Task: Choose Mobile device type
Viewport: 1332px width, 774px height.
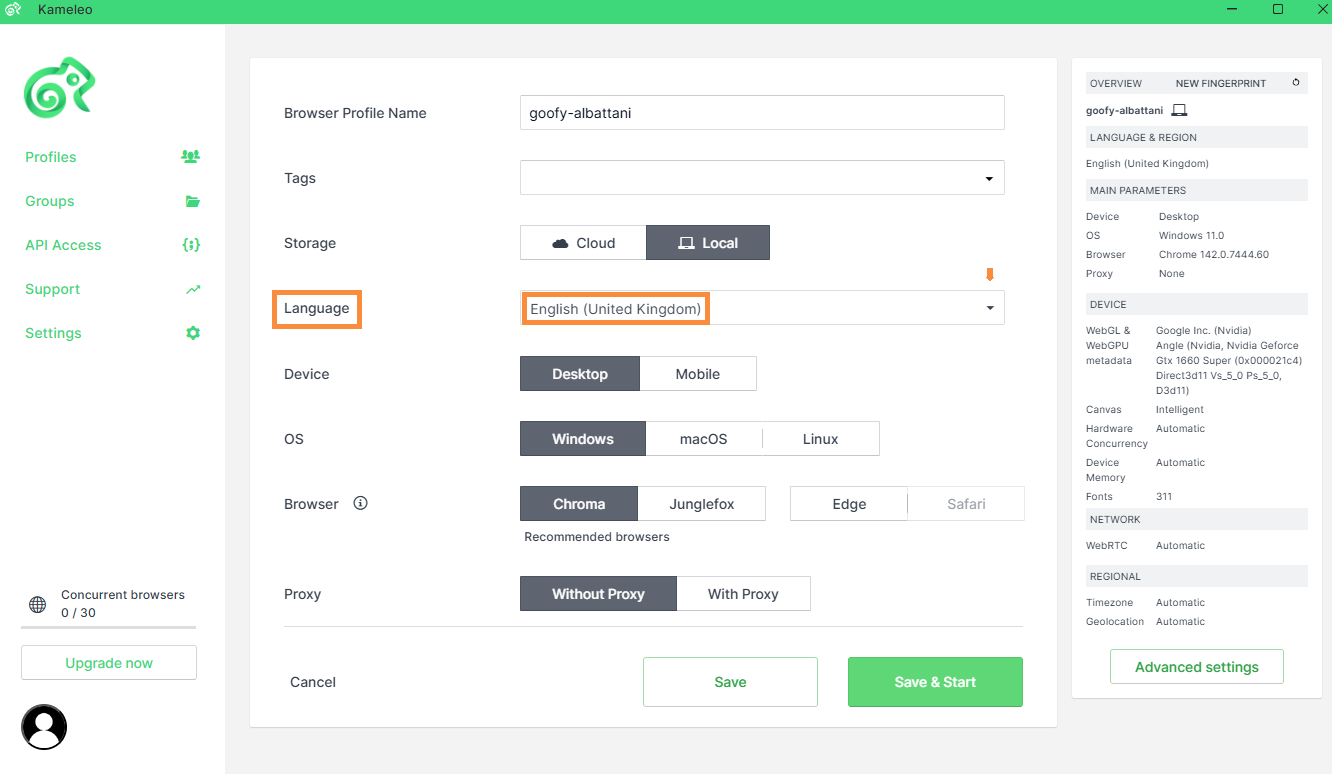Action: click(x=698, y=374)
